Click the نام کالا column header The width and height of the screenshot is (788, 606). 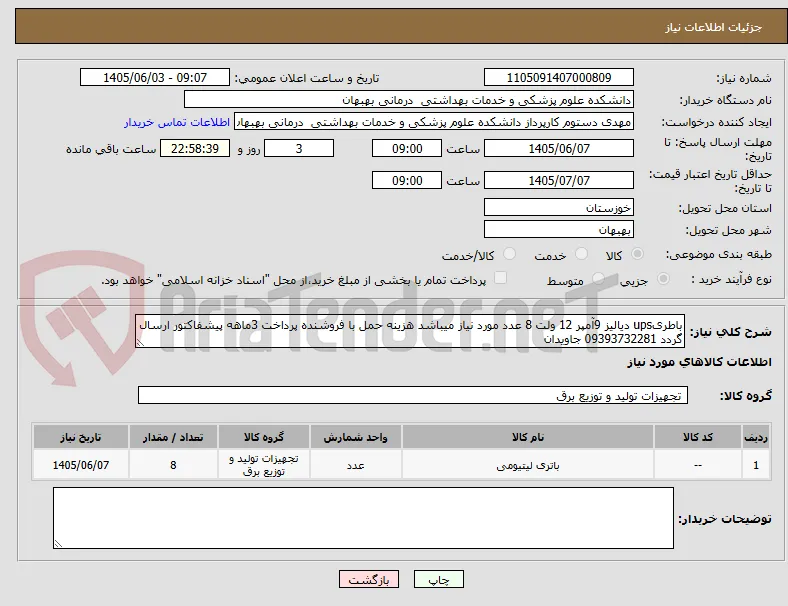pyautogui.click(x=528, y=437)
